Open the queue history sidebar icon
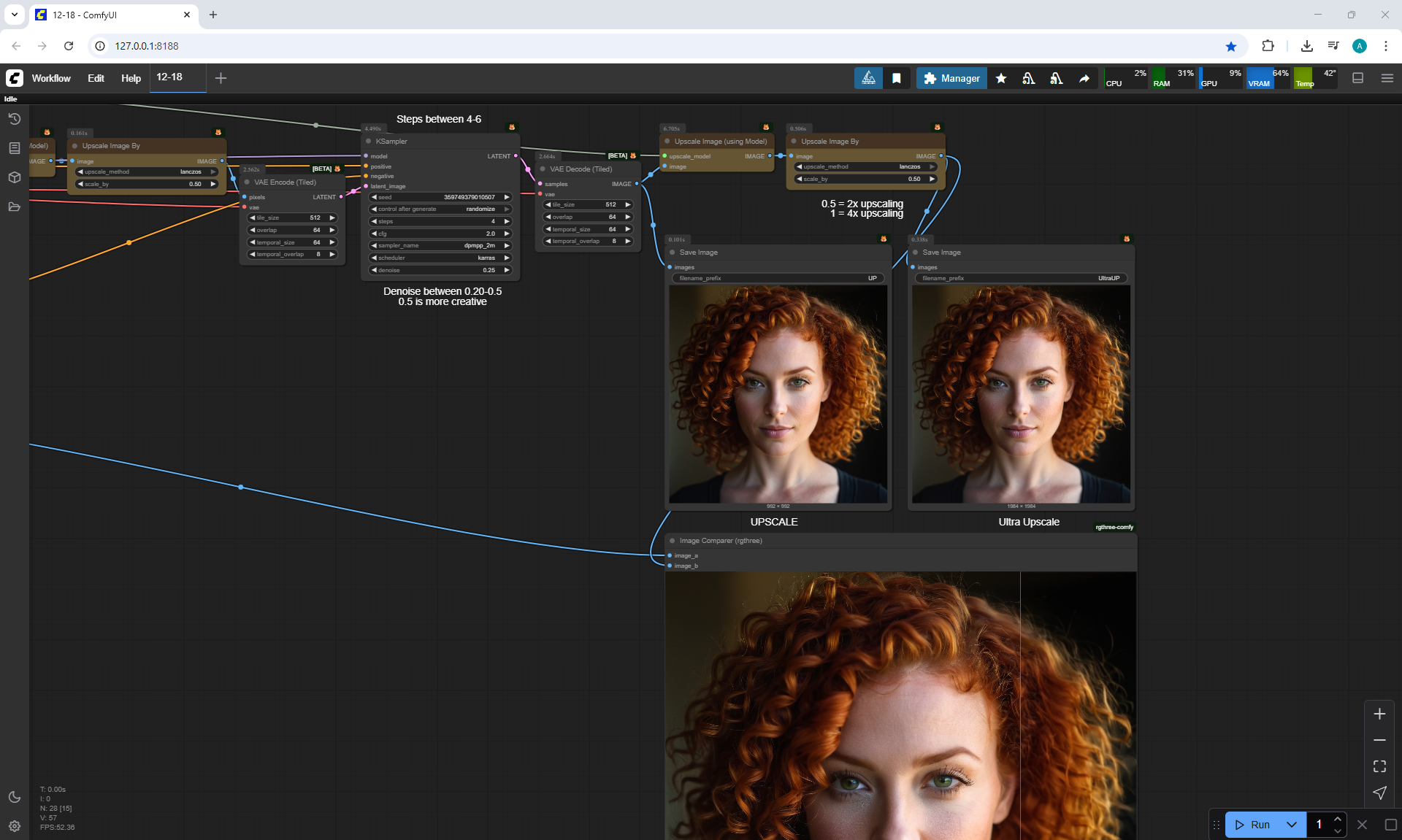Screen dimensions: 1402x840 point(14,119)
